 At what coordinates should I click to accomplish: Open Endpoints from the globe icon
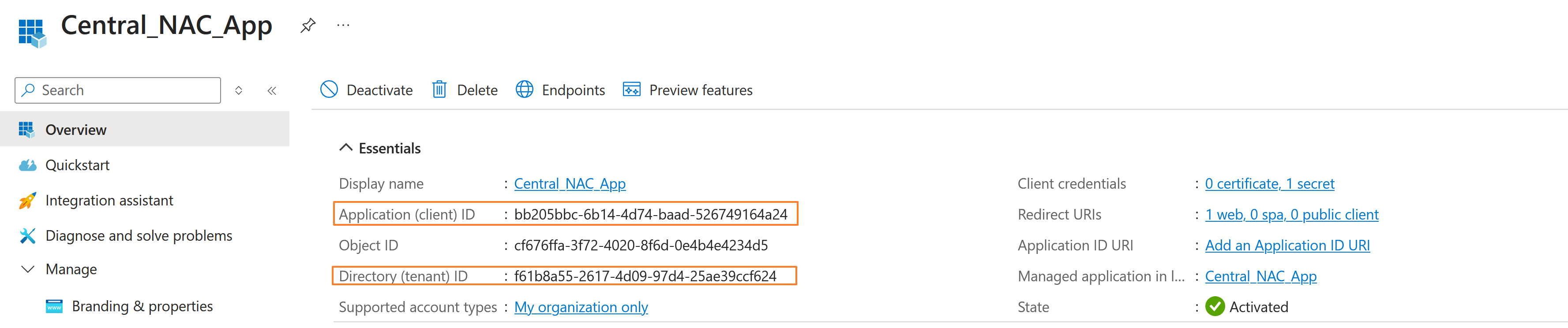tap(524, 89)
